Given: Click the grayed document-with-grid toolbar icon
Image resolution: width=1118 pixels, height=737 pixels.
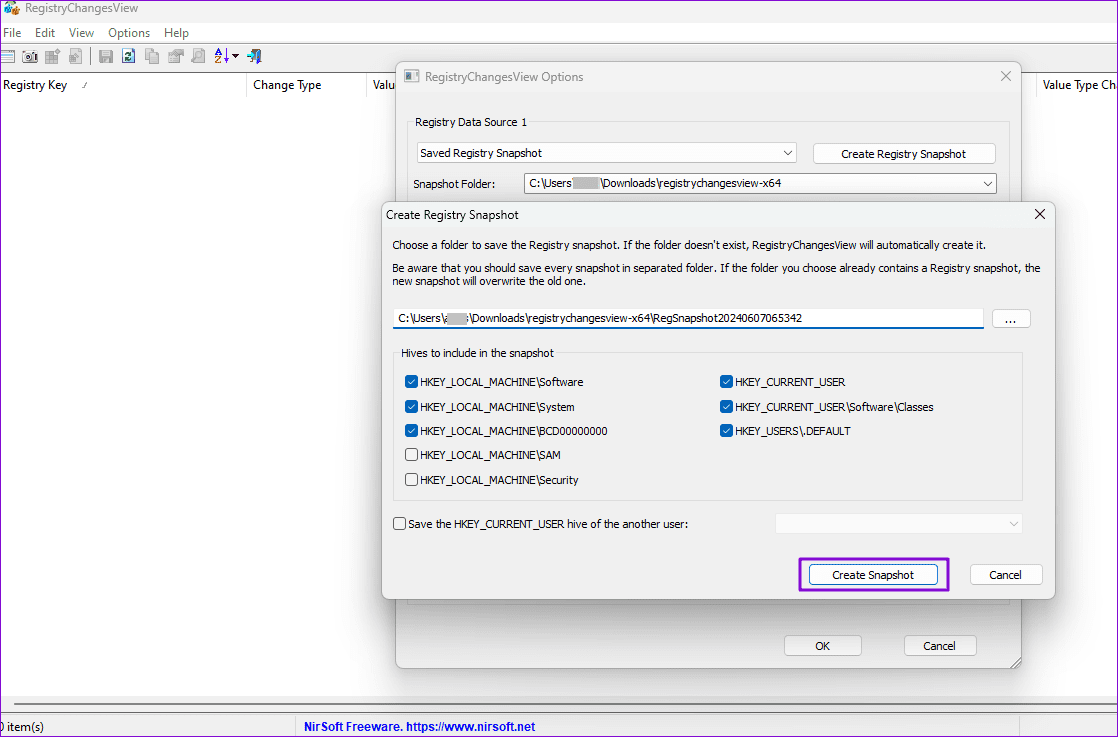Looking at the screenshot, I should click(x=76, y=56).
